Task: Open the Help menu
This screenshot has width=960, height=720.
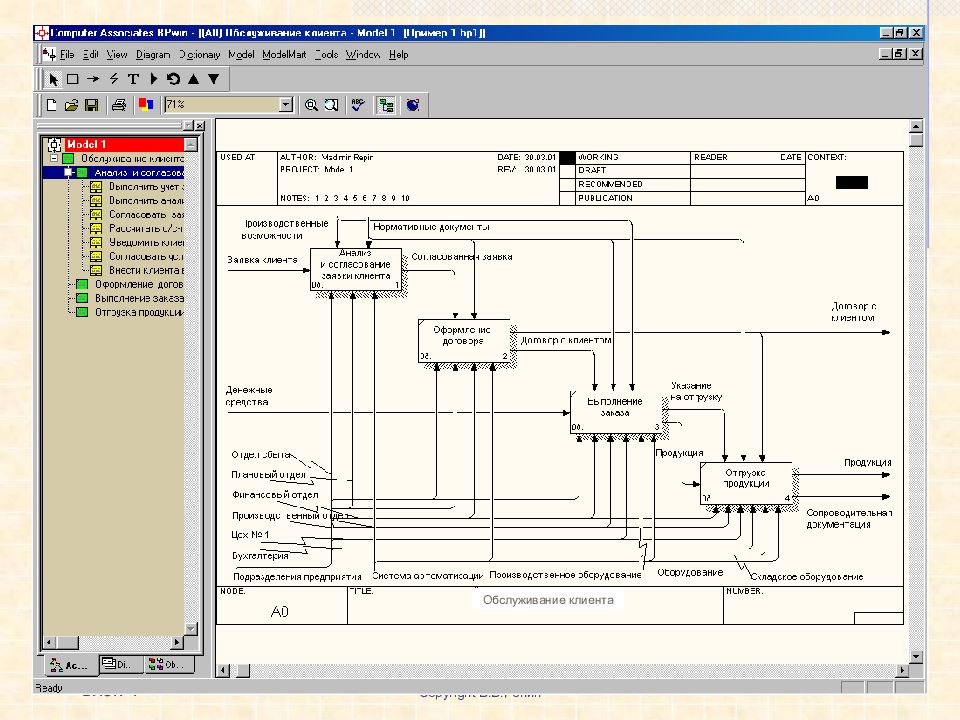Action: click(x=399, y=54)
